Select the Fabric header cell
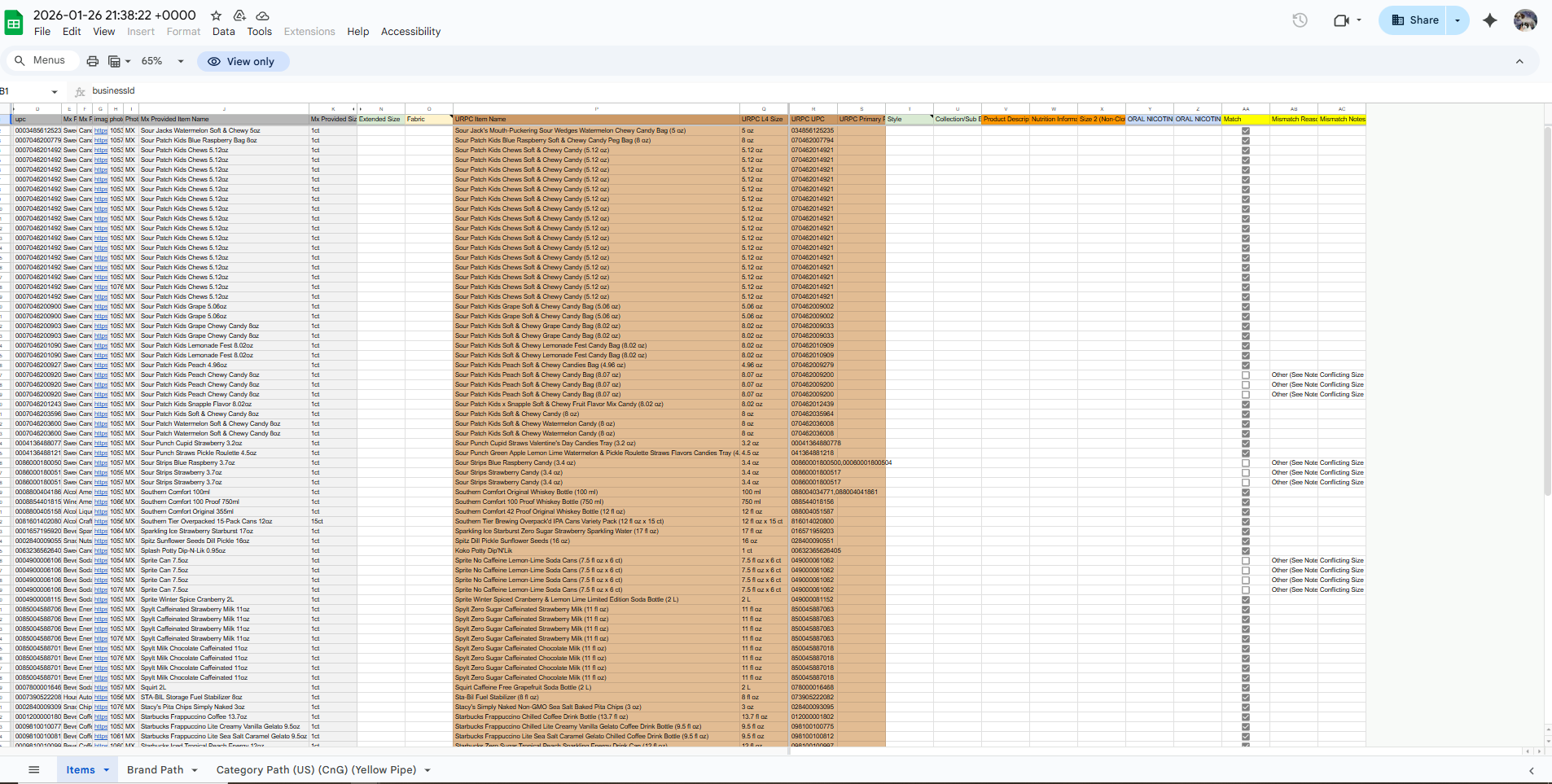The image size is (1552, 784). [429, 120]
